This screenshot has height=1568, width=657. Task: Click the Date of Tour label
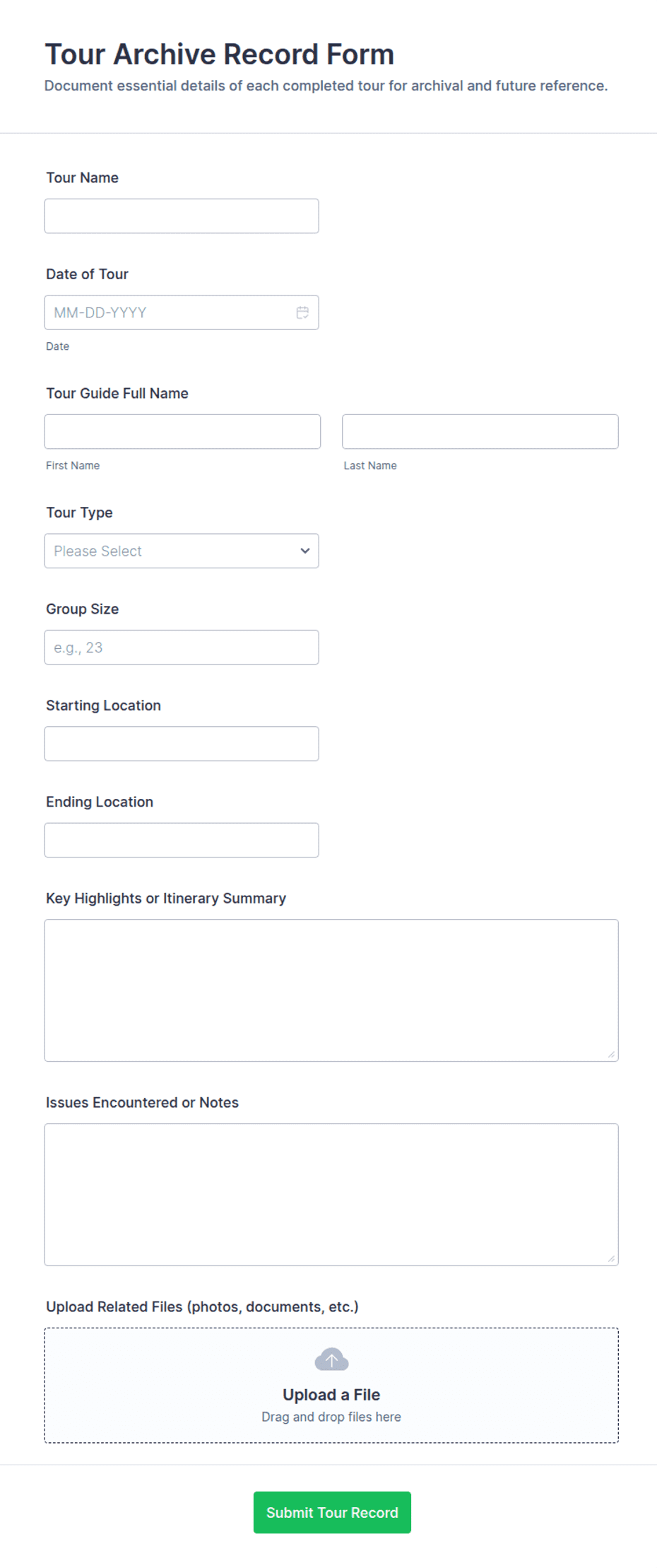87,274
